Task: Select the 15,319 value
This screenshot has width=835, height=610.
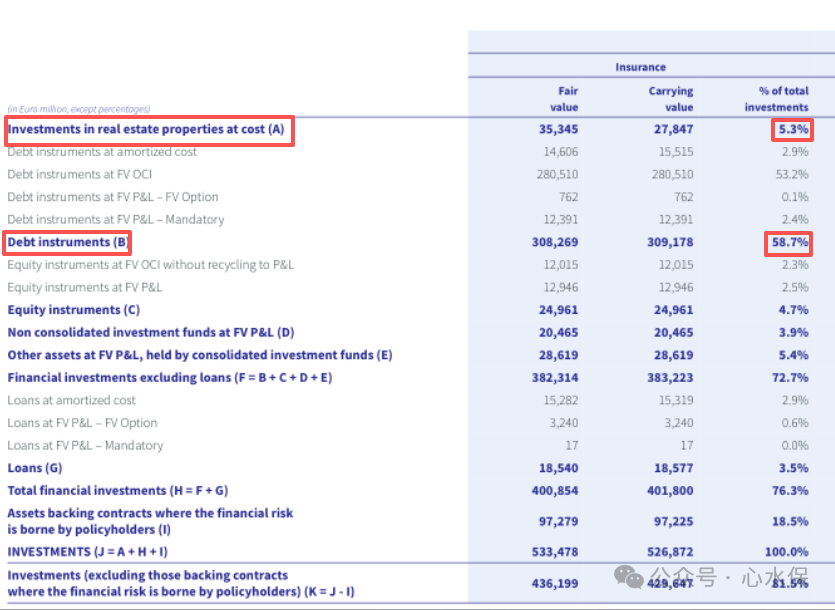Action: pos(676,401)
